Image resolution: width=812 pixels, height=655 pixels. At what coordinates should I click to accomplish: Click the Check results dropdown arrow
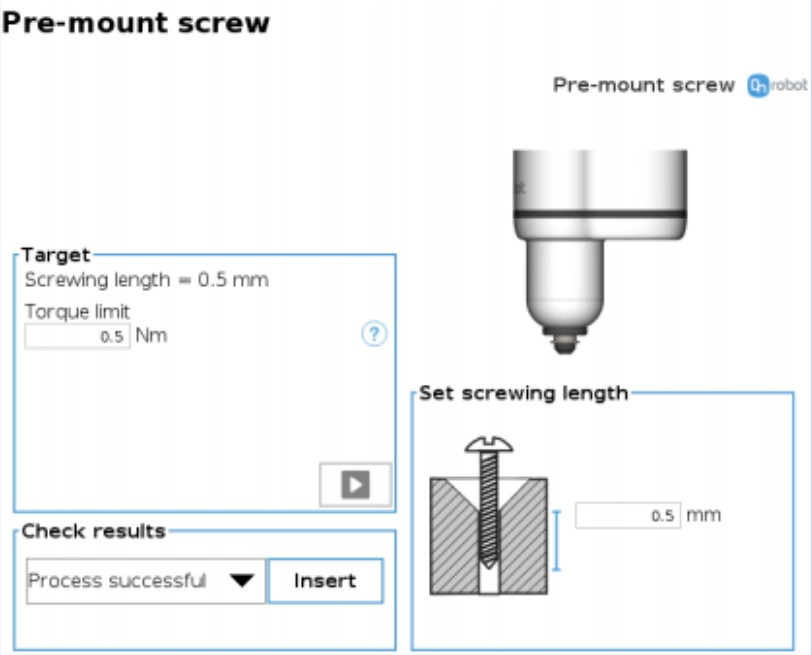pyautogui.click(x=242, y=581)
